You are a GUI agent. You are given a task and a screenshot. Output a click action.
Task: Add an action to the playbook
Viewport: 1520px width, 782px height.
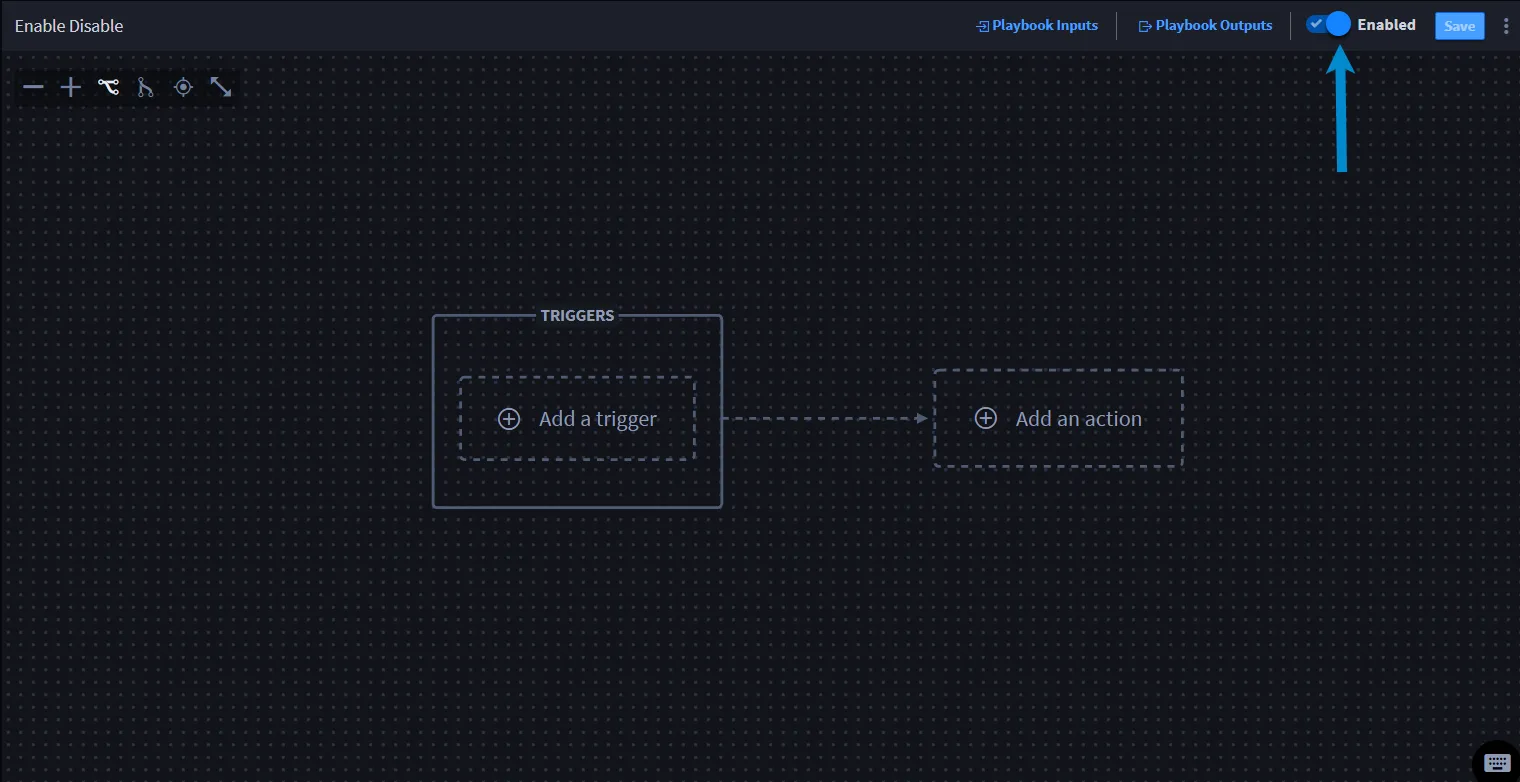pyautogui.click(x=1058, y=418)
